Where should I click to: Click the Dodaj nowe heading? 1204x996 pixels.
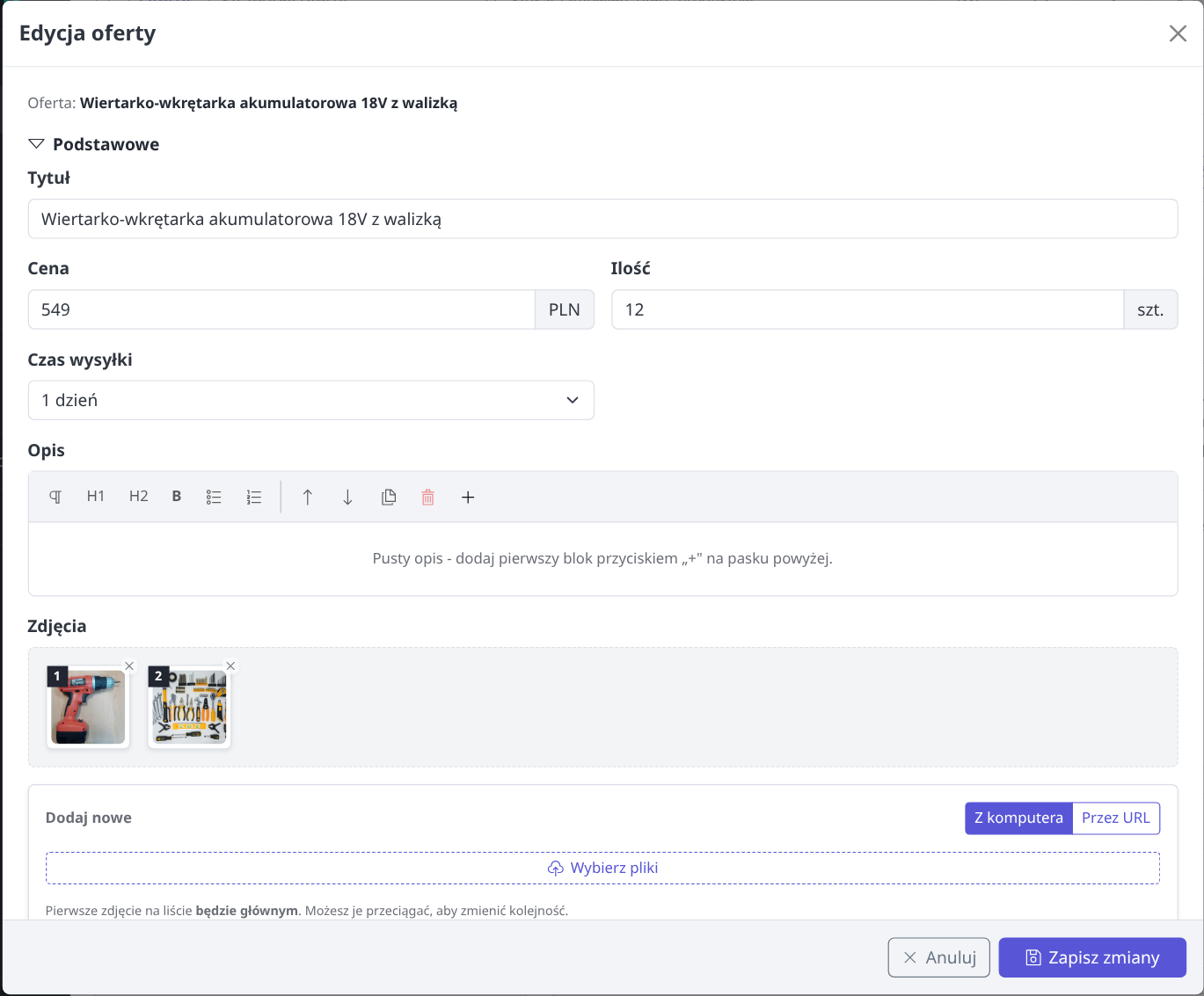coord(89,818)
